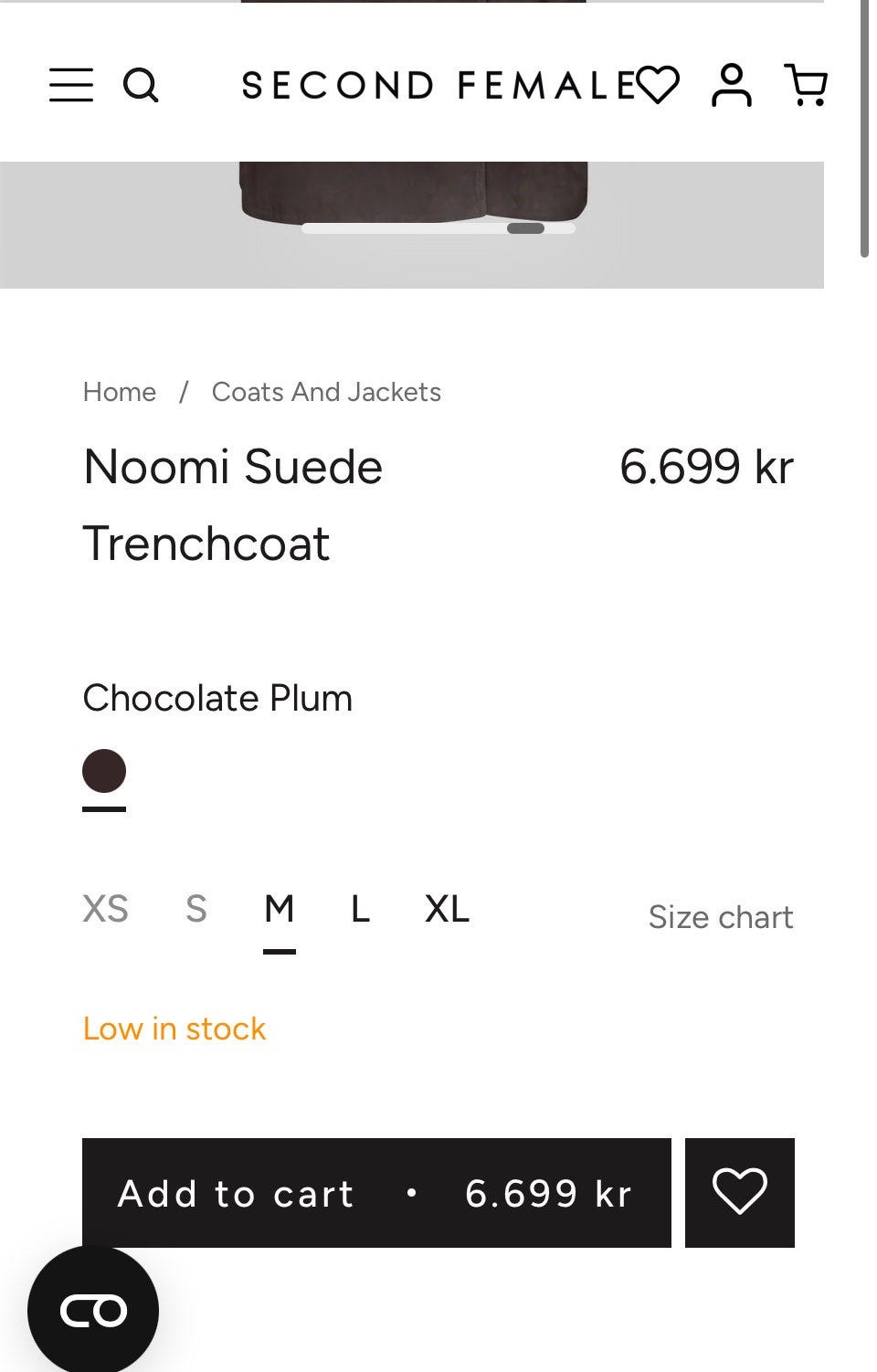Open the hamburger menu
Viewport: 877px width, 1372px height.
coord(71,85)
